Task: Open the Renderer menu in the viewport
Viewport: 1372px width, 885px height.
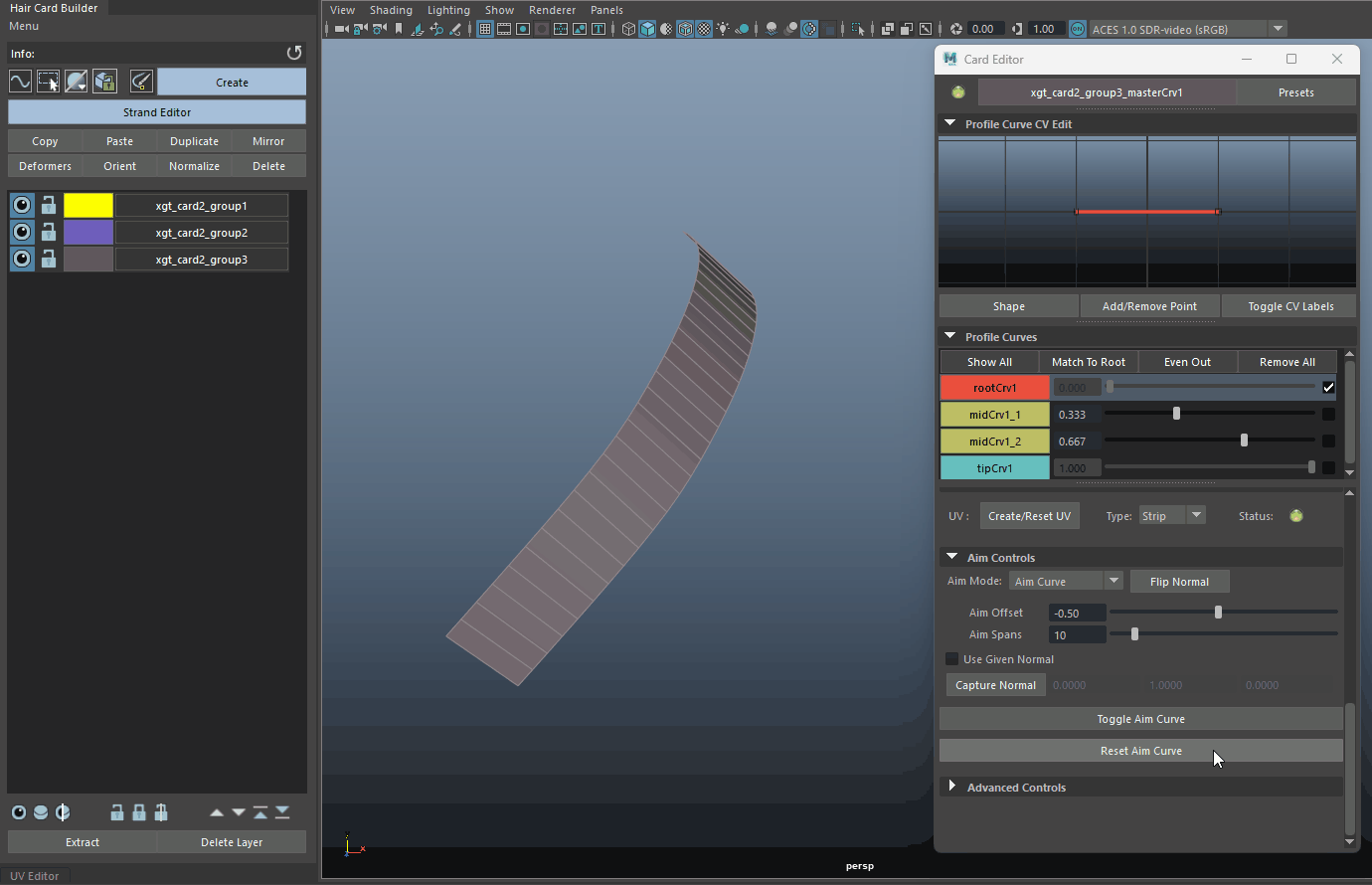Action: point(552,10)
